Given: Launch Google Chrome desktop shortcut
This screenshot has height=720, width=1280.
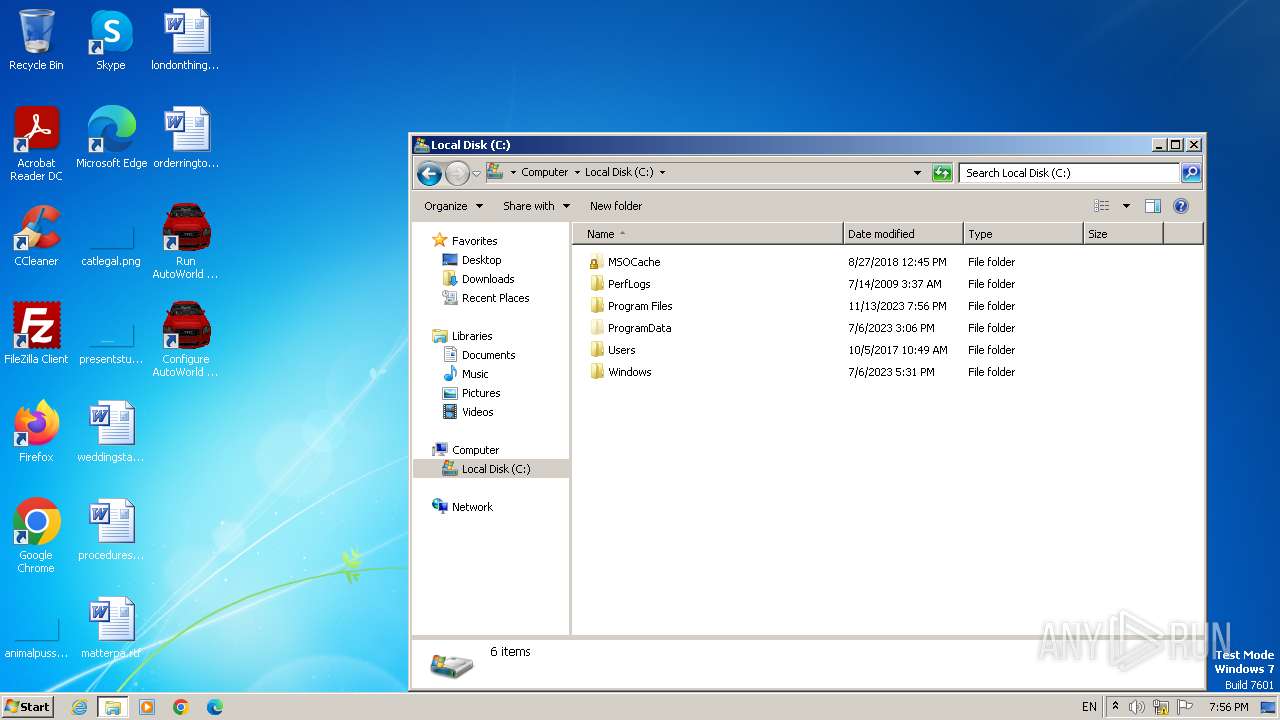Looking at the screenshot, I should coord(36,535).
